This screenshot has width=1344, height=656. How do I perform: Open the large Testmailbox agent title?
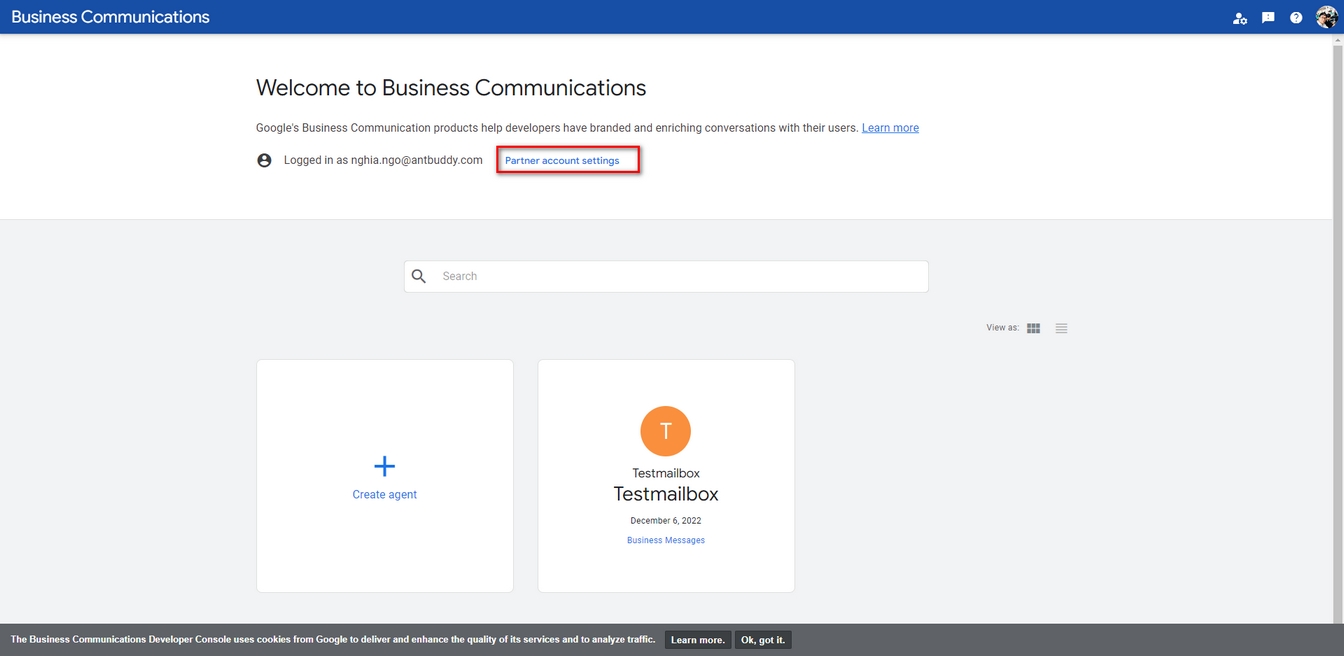pyautogui.click(x=665, y=494)
